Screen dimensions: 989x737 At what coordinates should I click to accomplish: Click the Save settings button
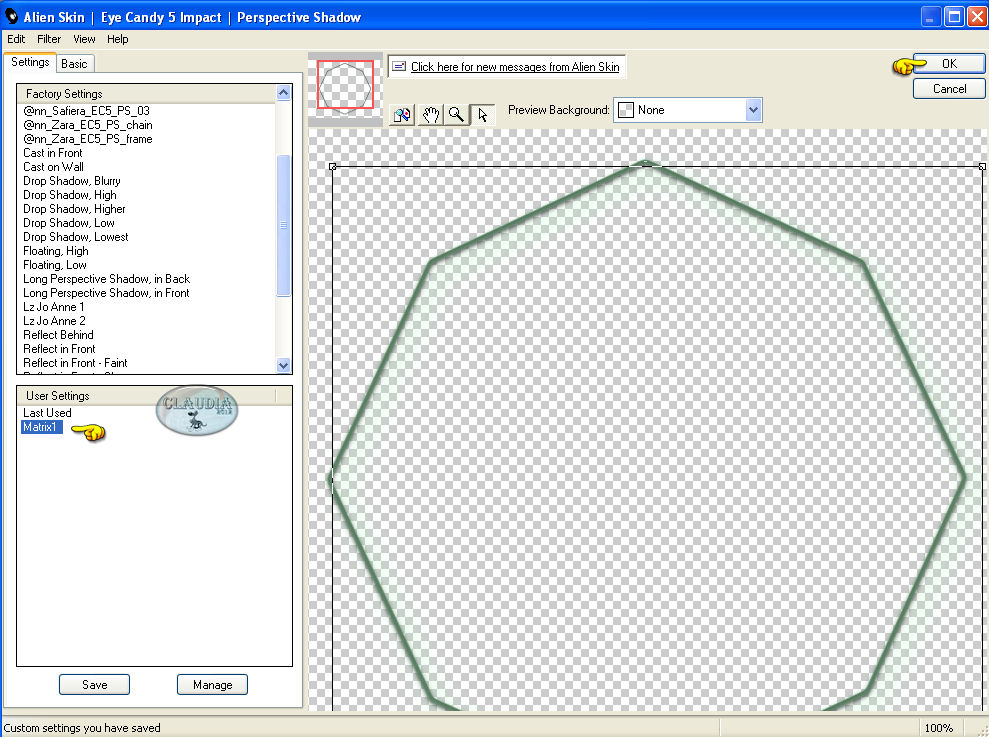(95, 685)
